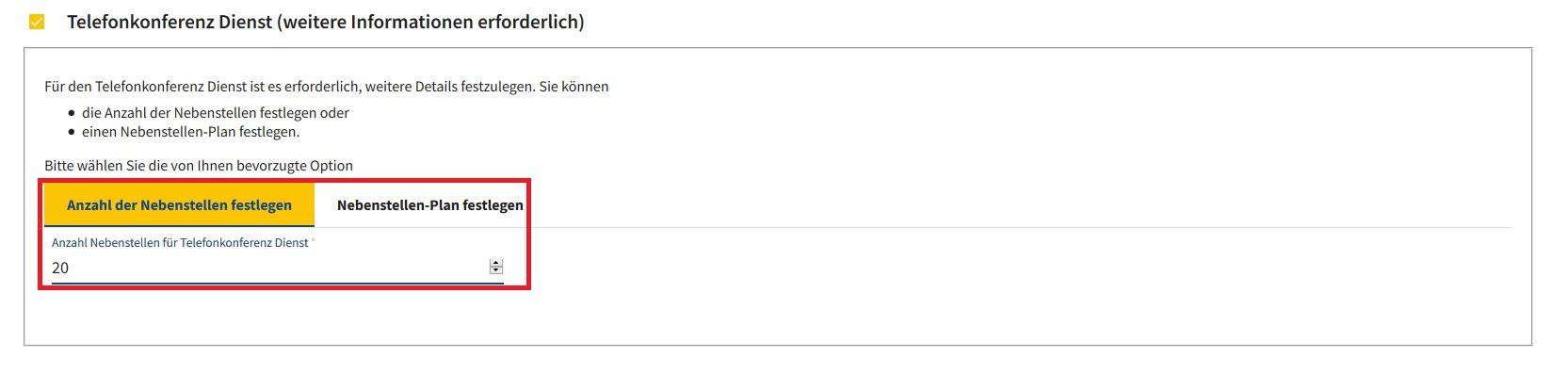Click the blue underline of the number field
The width and height of the screenshot is (1568, 374).
[277, 282]
